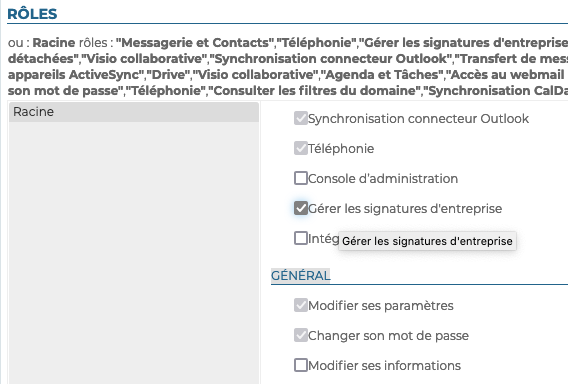Click the Modifier ses informations label text
Screen dimensions: 568x384
pyautogui.click(x=384, y=366)
